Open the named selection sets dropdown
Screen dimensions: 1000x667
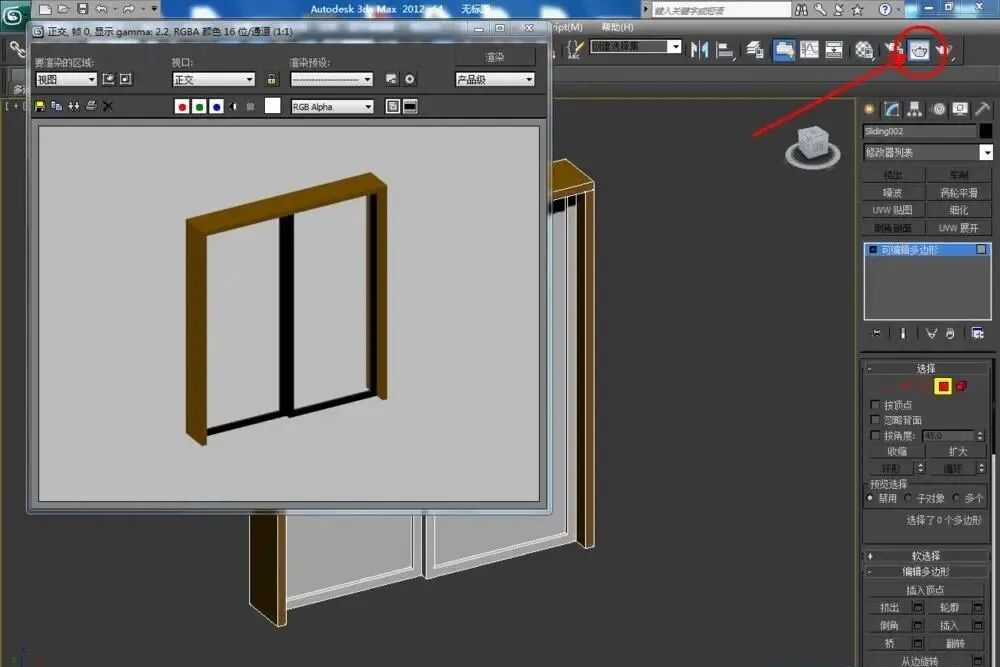tap(635, 46)
